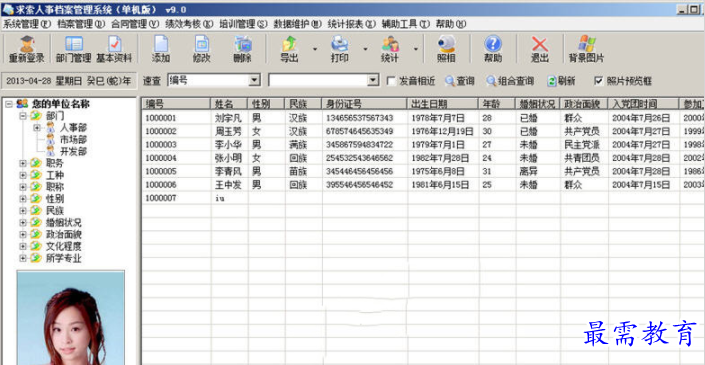Toggle the 发音相近 checkbox
705x365 pixels.
click(391, 81)
